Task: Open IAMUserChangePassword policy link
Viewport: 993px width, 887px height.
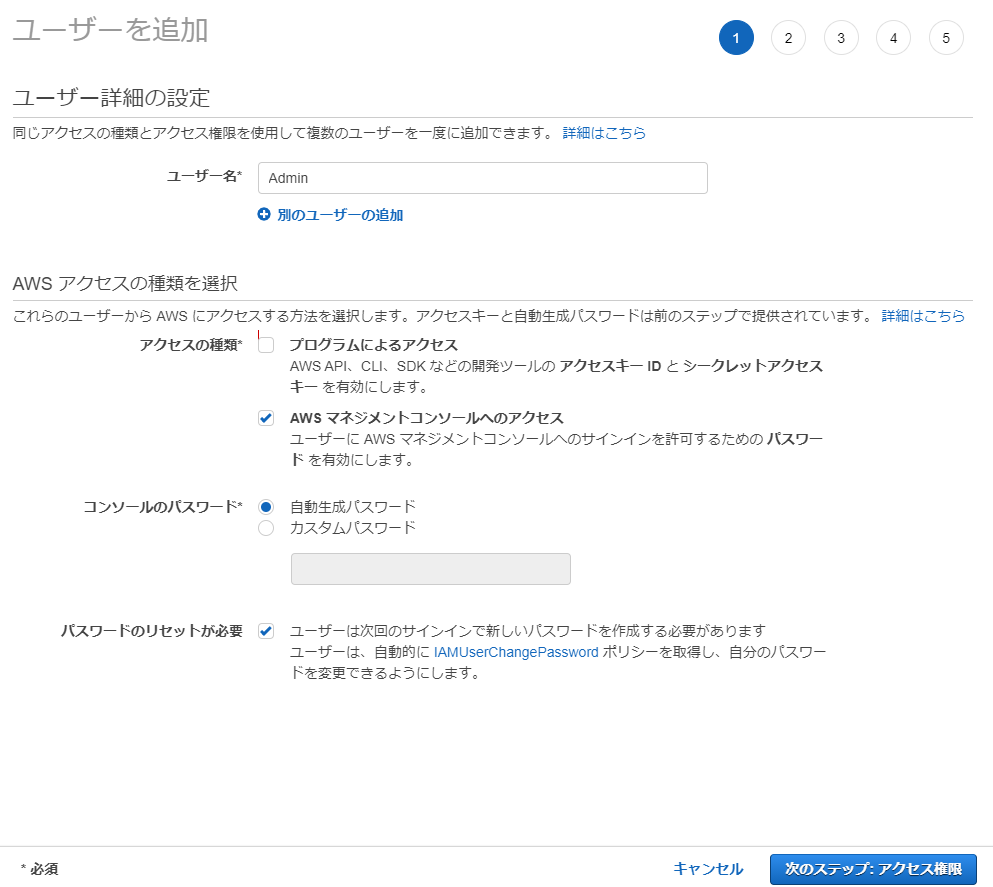Action: 516,652
